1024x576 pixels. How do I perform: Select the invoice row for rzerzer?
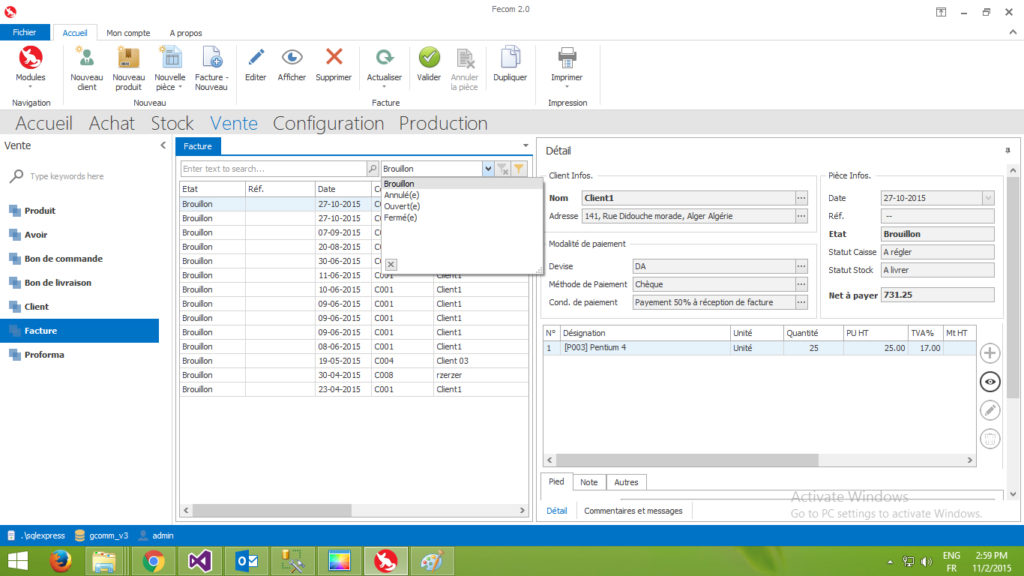pos(353,375)
